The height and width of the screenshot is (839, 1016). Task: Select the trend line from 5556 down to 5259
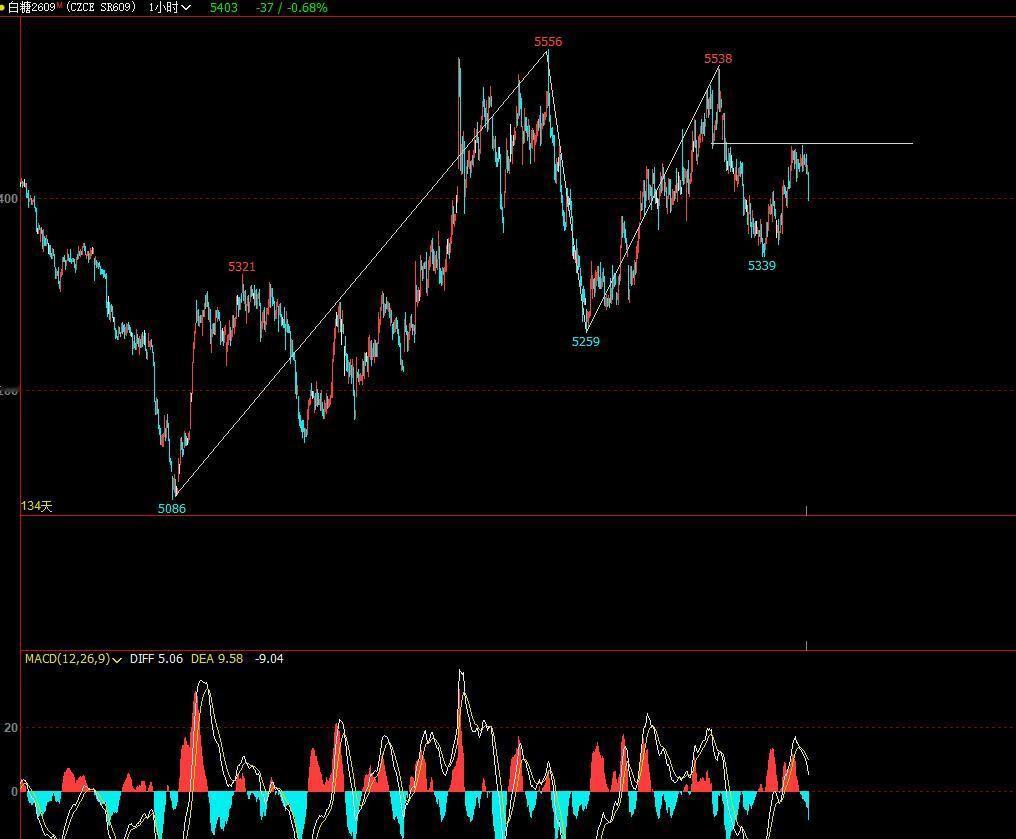[x=567, y=190]
